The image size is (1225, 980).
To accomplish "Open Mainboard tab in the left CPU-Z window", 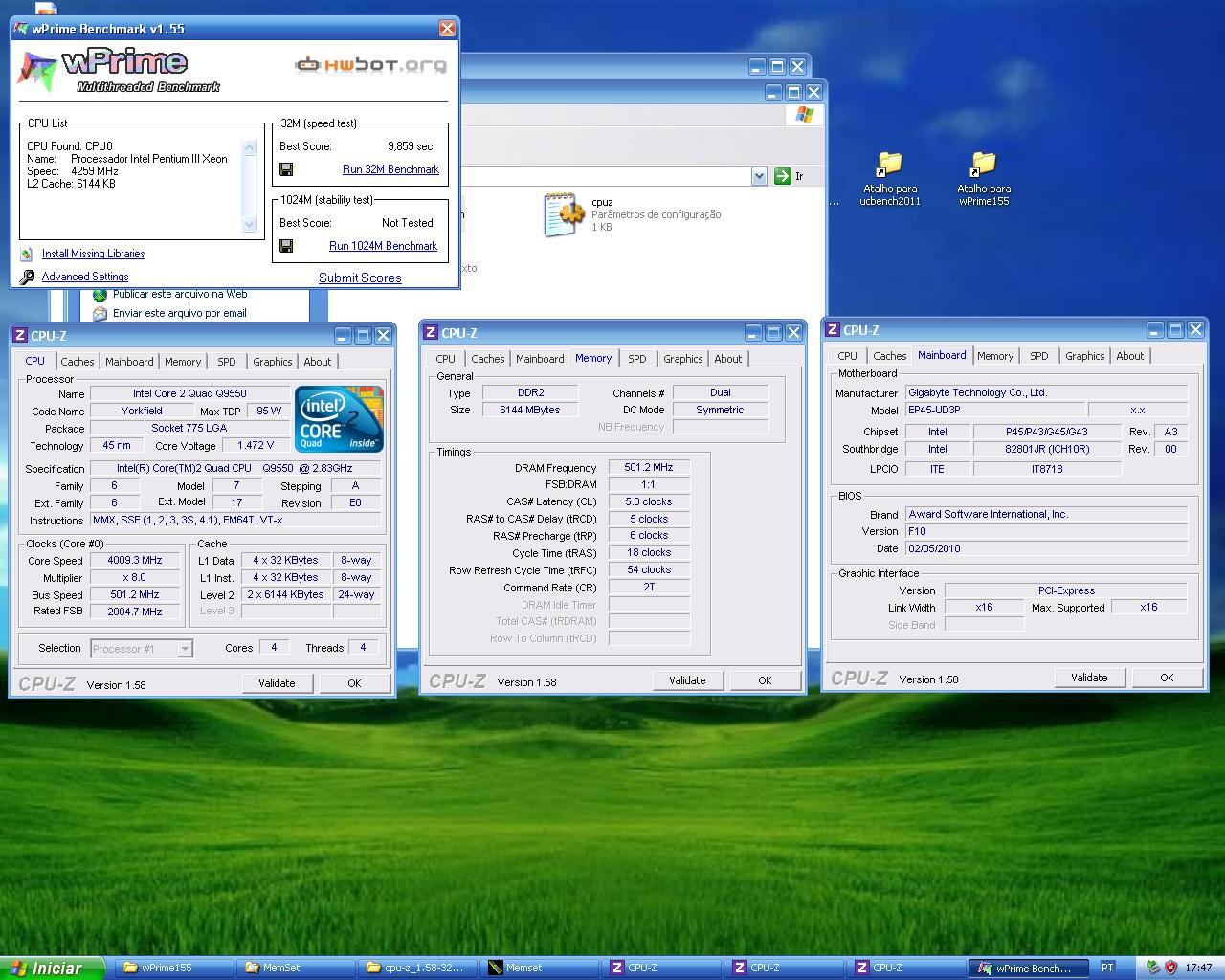I will [x=129, y=362].
